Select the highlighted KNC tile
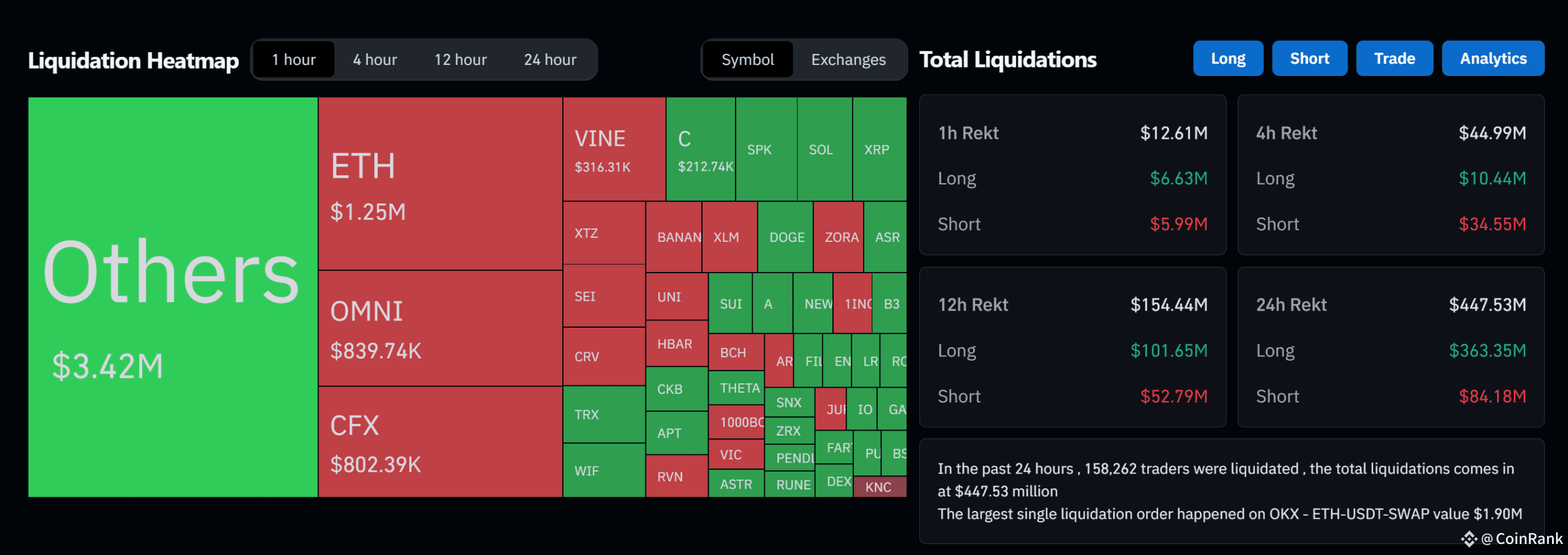The image size is (1568, 555). point(879,486)
